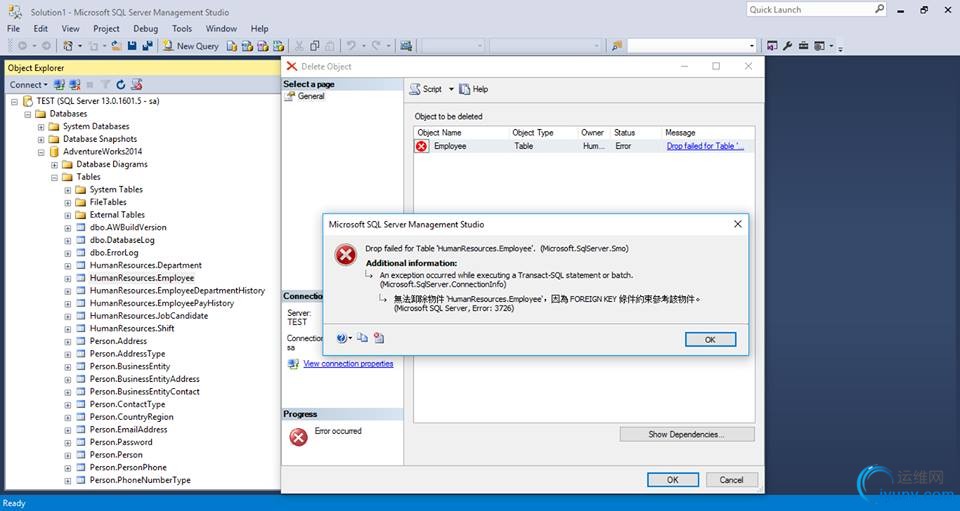Click OK in Delete Object dialog
Image resolution: width=960 pixels, height=511 pixels.
click(672, 480)
